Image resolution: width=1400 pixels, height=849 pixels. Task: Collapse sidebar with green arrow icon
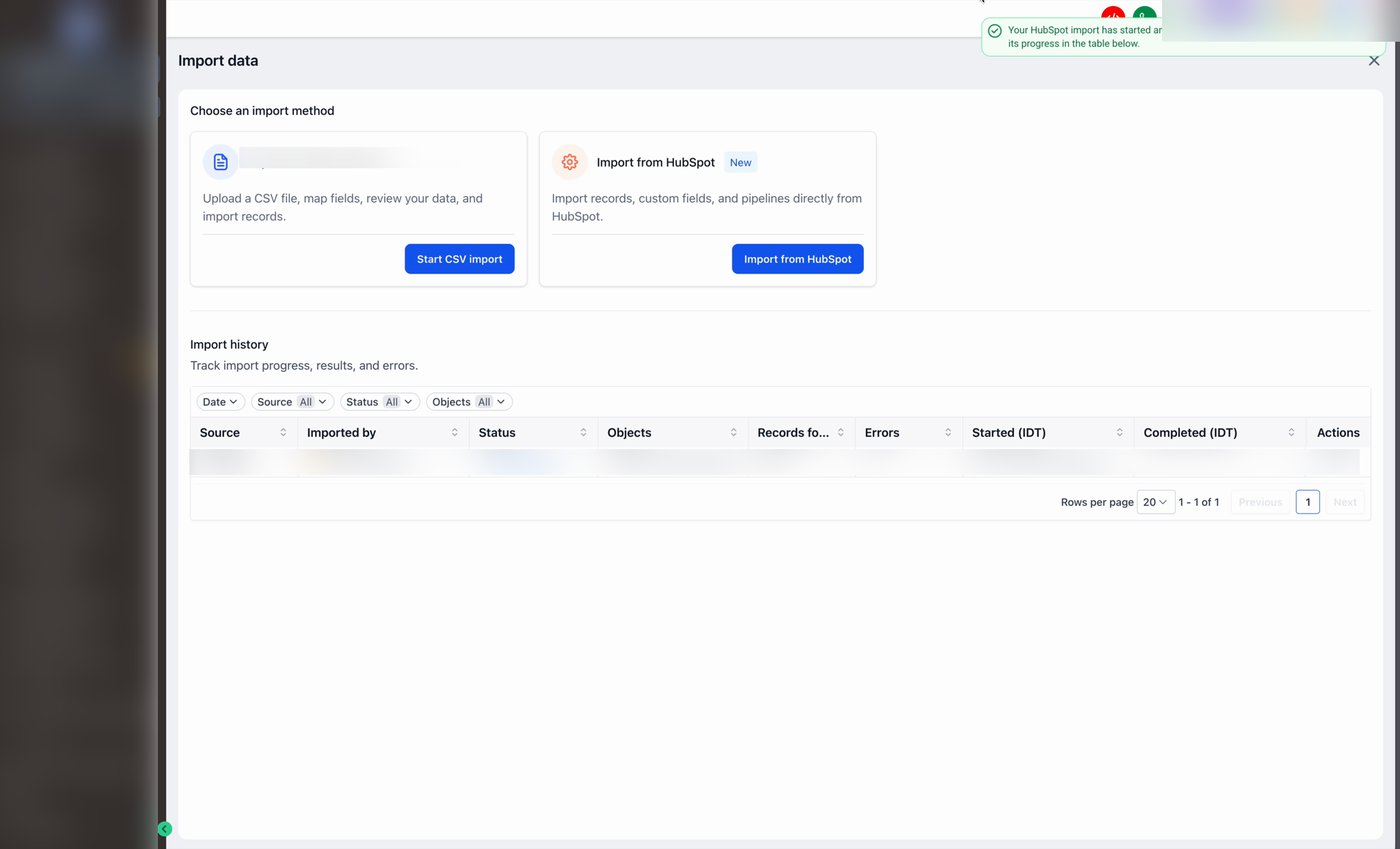[165, 829]
